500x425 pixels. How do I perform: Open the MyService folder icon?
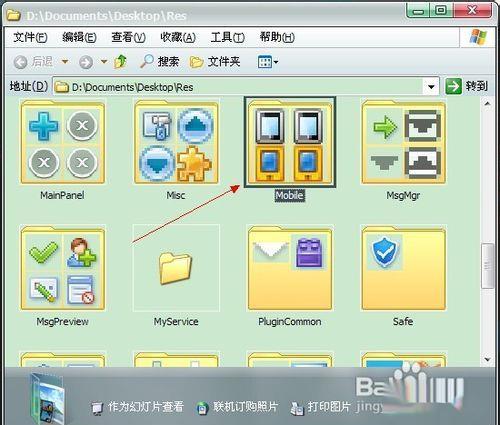pyautogui.click(x=176, y=268)
